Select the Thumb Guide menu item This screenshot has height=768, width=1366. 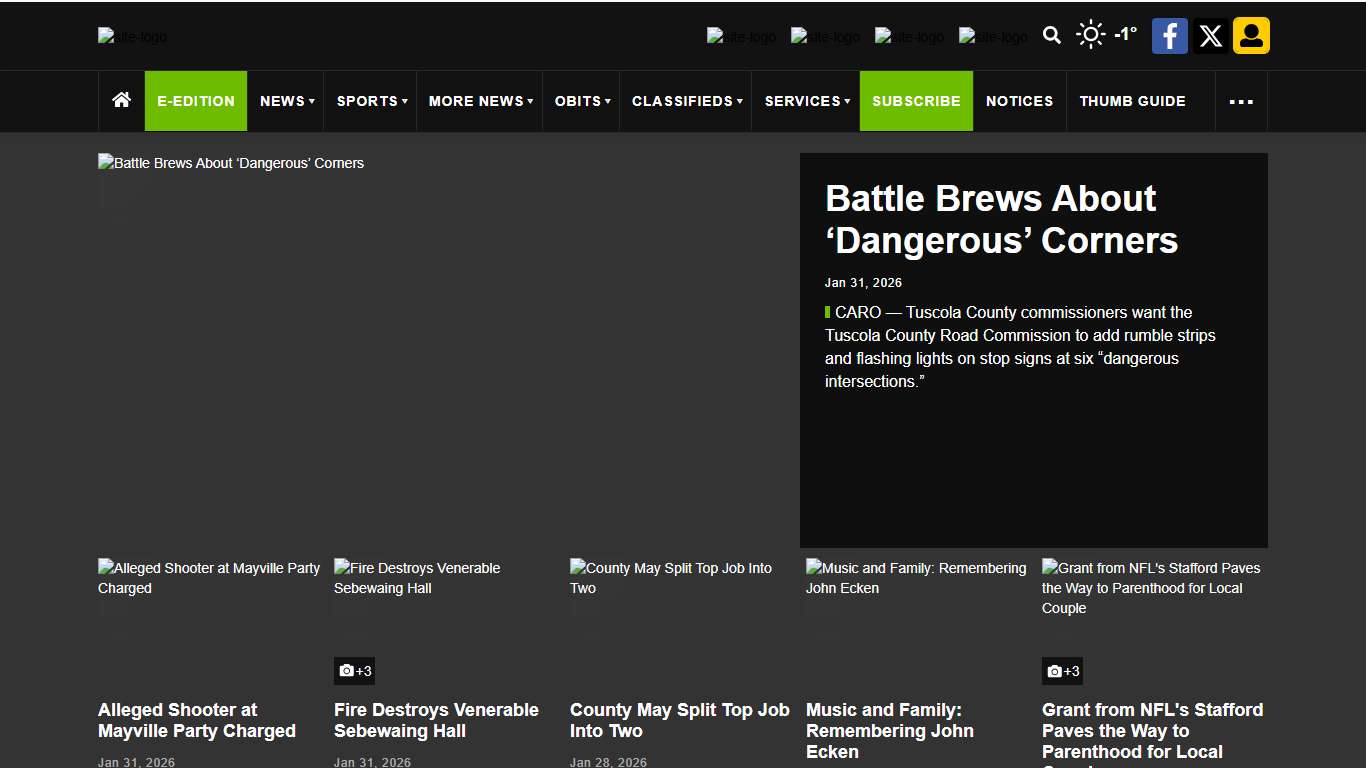(1132, 101)
